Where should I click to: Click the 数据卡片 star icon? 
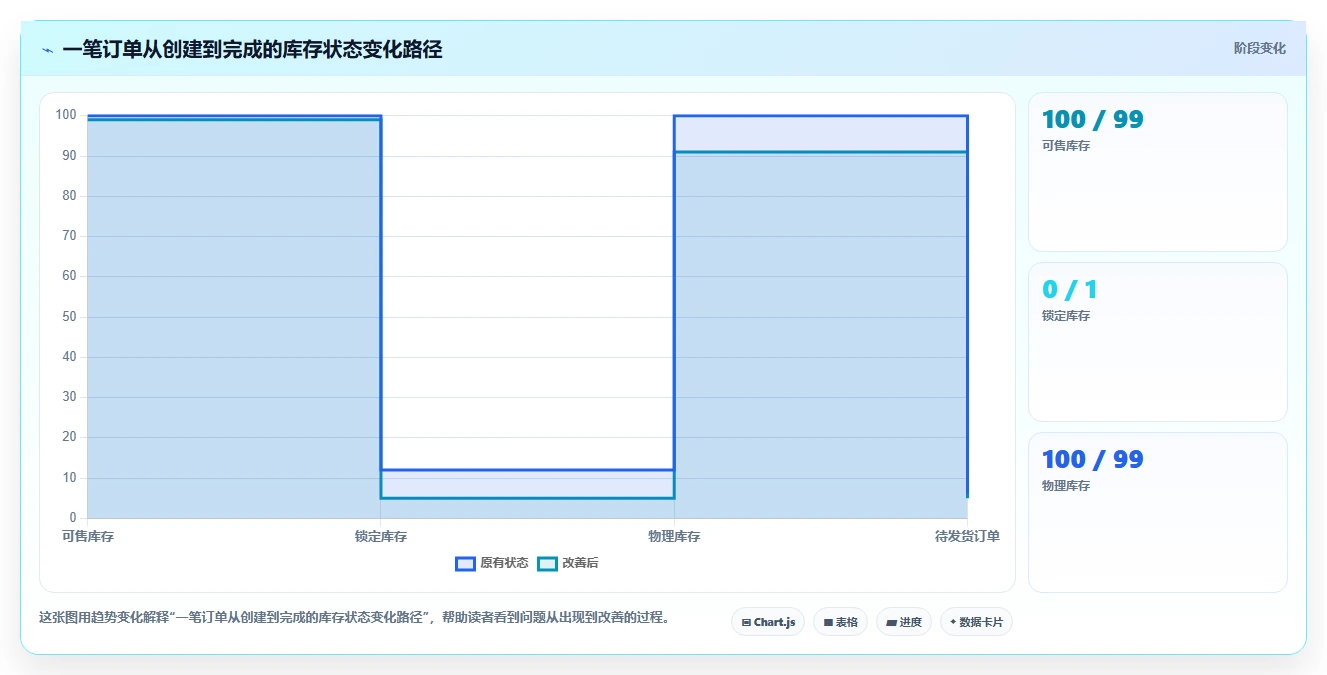[x=953, y=622]
